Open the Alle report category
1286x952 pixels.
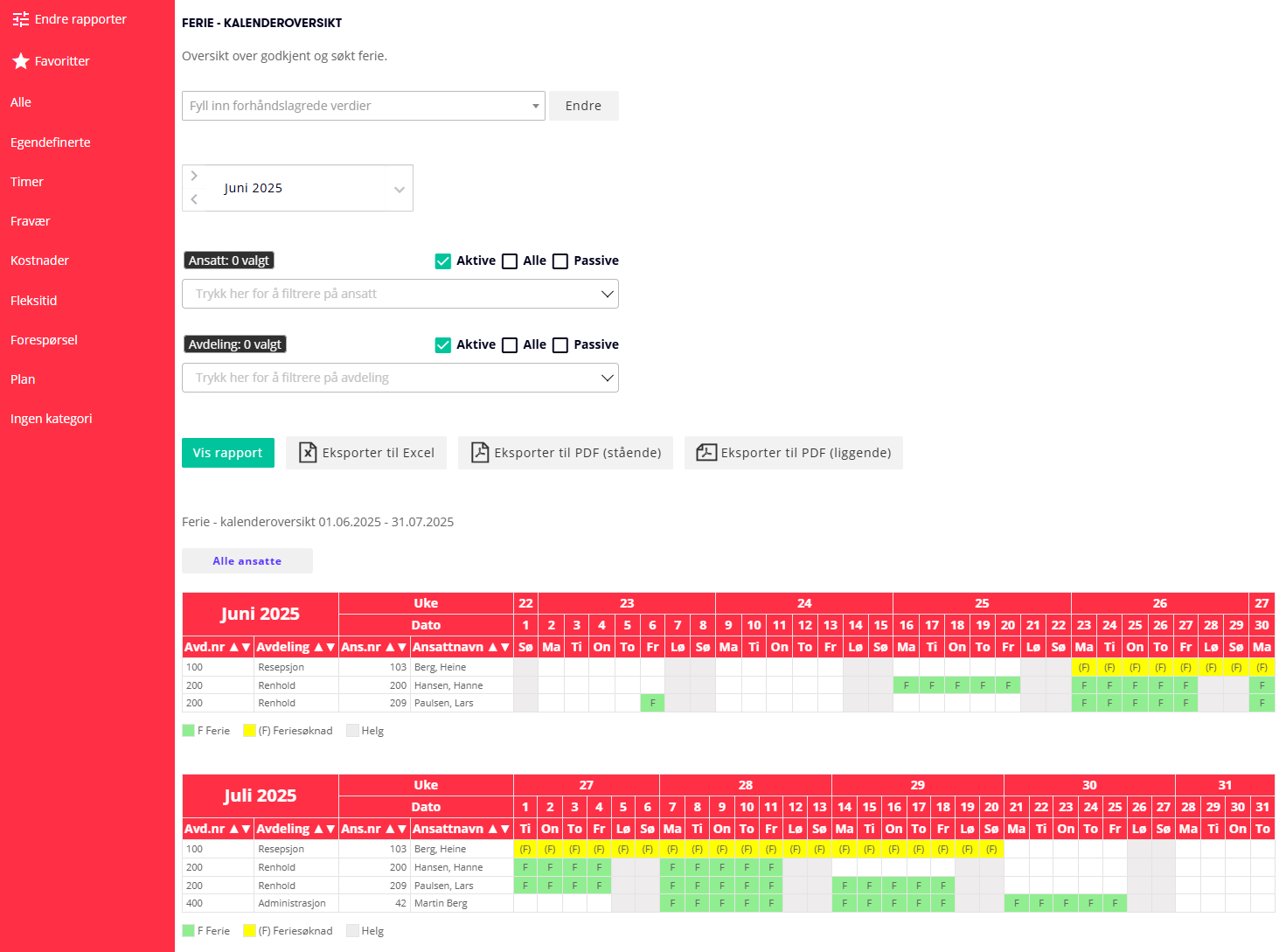pos(21,102)
